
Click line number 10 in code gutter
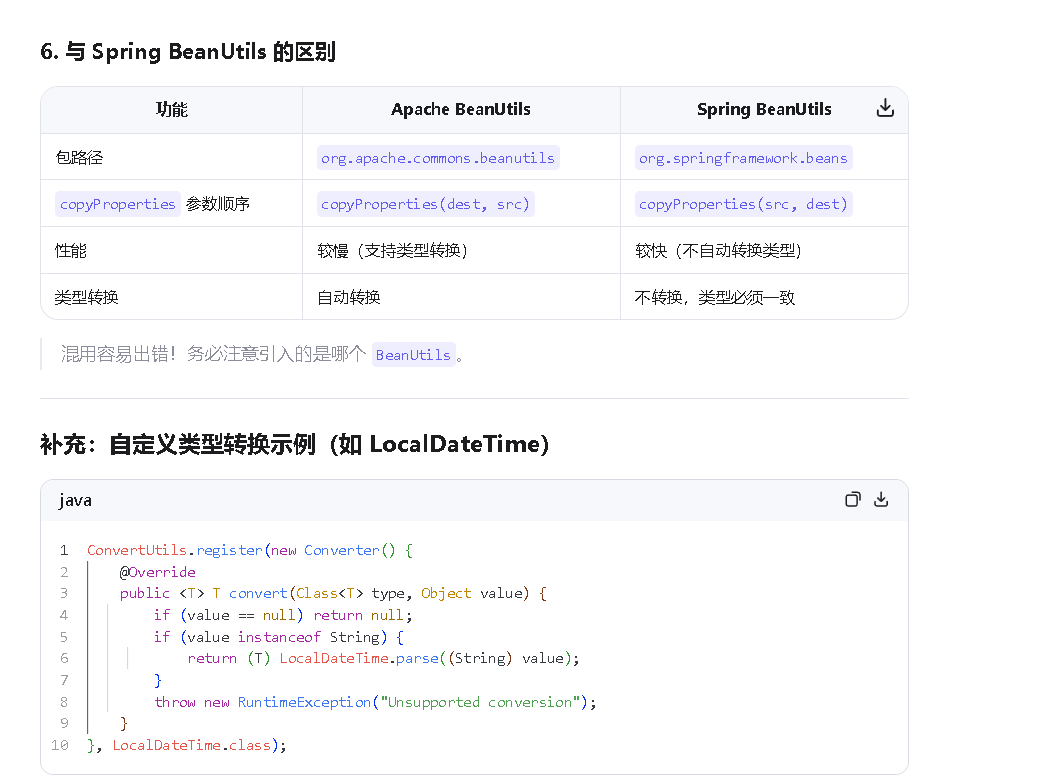tap(60, 745)
